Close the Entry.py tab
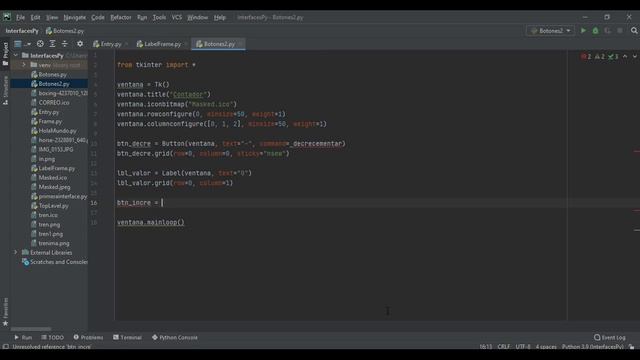This screenshot has height=360, width=640. pyautogui.click(x=127, y=44)
